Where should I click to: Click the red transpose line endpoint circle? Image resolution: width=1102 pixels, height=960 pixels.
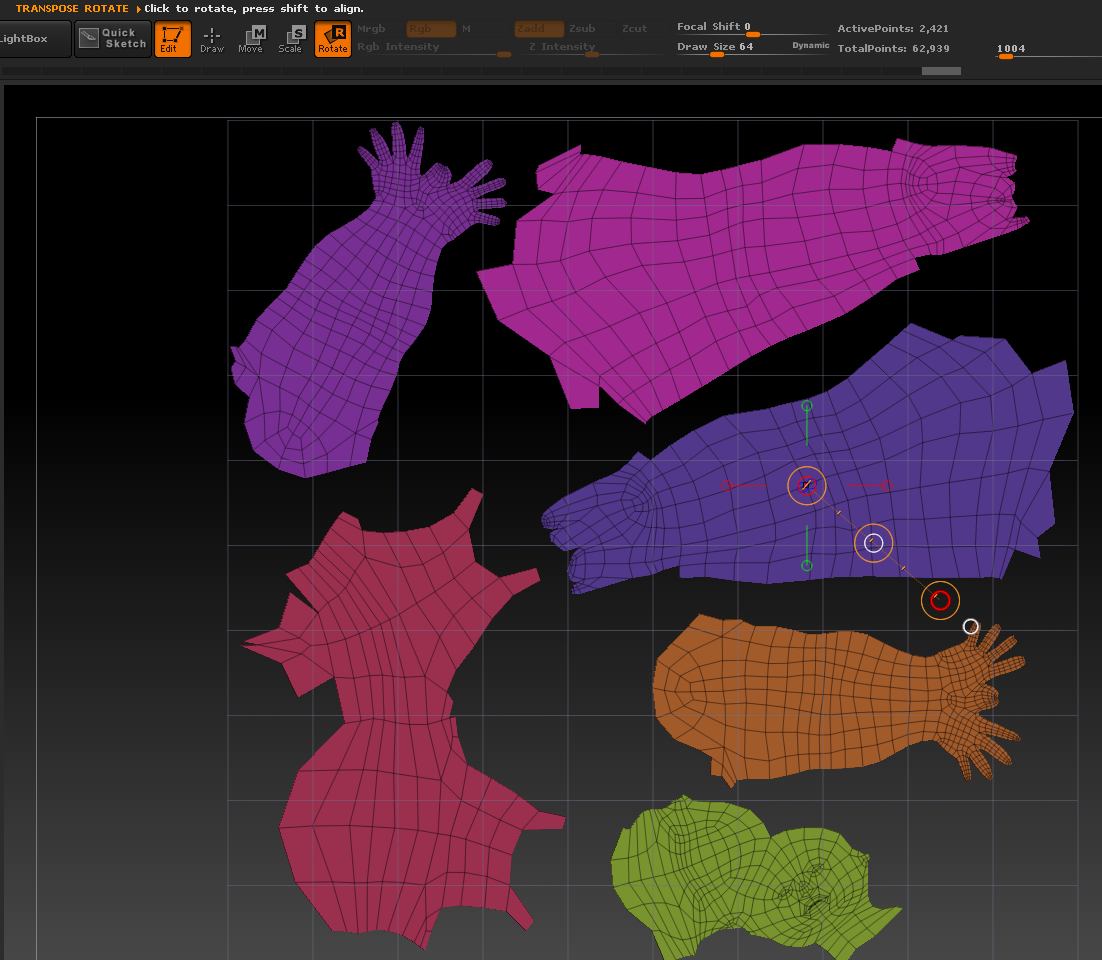[940, 601]
